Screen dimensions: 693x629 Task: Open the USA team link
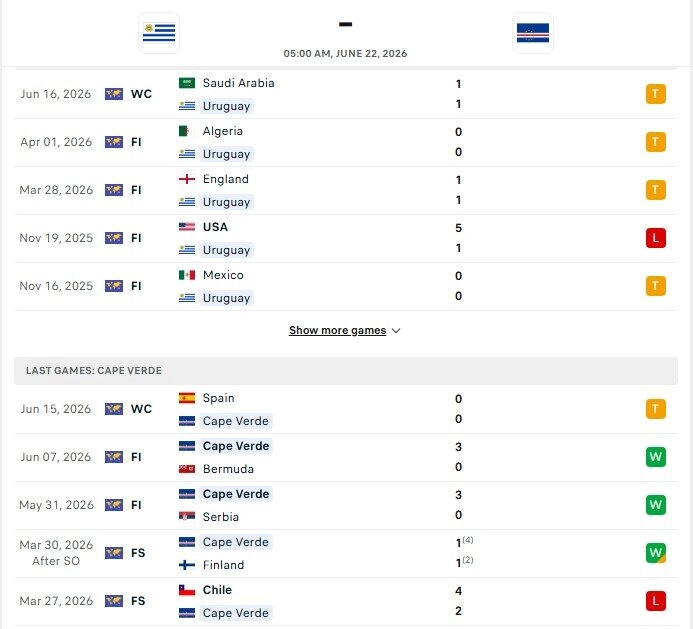215,227
